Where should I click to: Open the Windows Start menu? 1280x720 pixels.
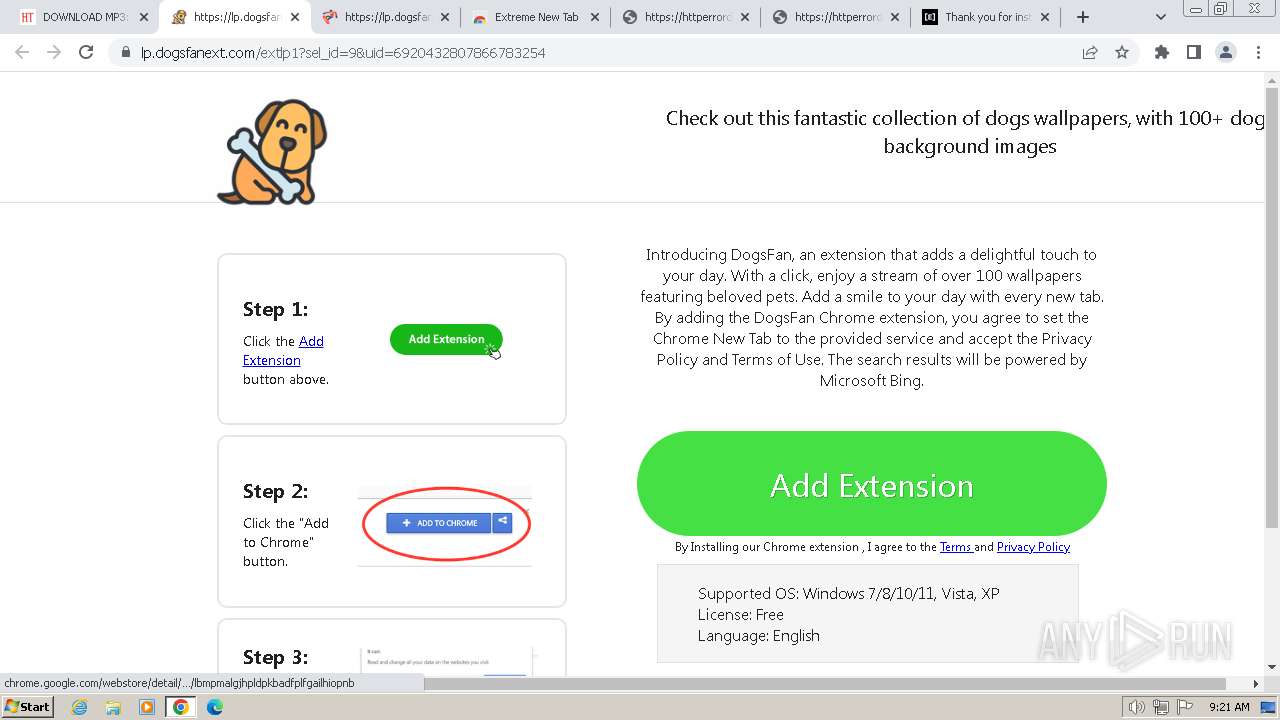(x=27, y=707)
